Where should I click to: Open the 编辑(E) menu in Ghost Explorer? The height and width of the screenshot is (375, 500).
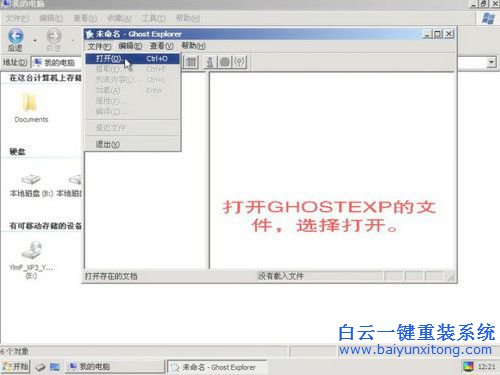coord(130,46)
